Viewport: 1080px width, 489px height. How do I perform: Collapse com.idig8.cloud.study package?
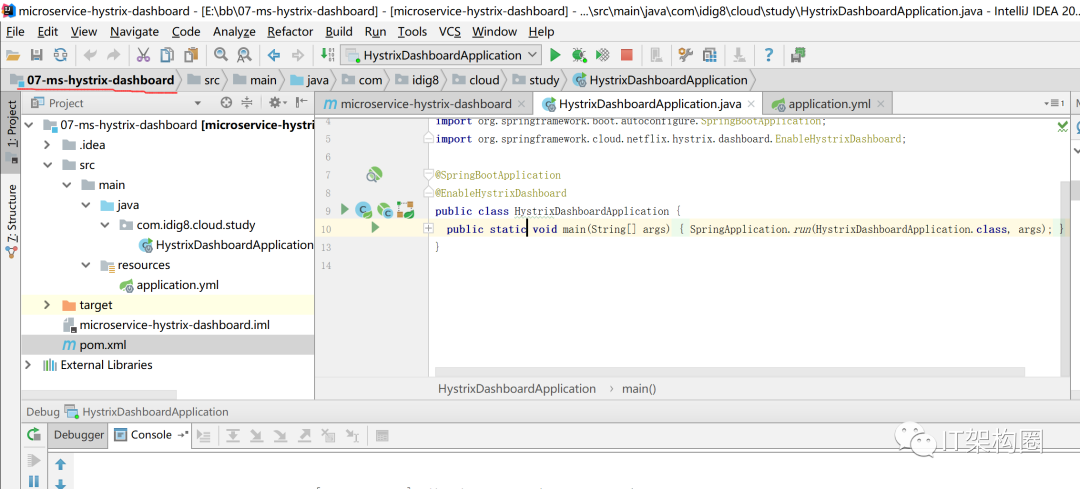[x=105, y=225]
